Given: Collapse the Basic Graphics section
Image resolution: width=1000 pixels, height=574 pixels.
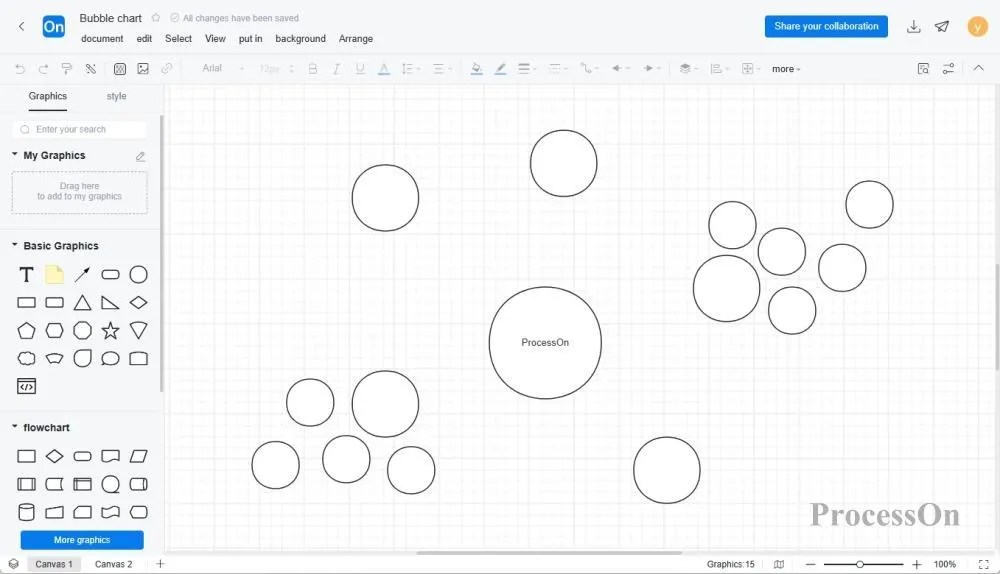Looking at the screenshot, I should [15, 245].
